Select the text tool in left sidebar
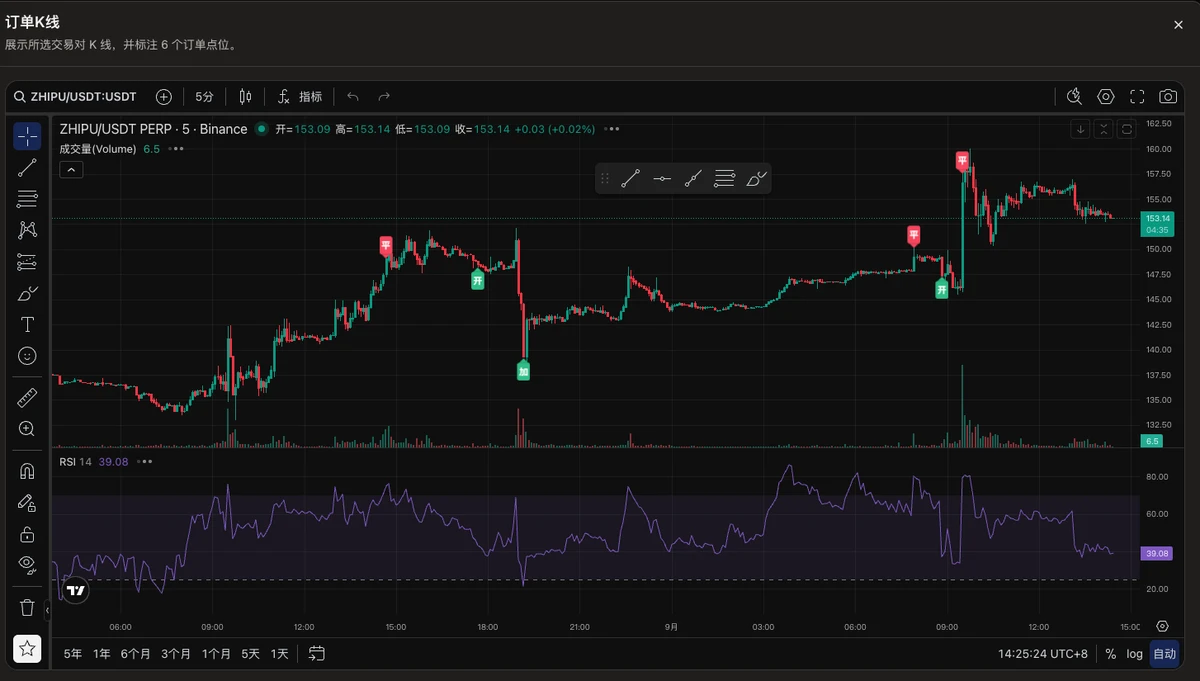Screen dimensions: 1200x681 click(27, 324)
